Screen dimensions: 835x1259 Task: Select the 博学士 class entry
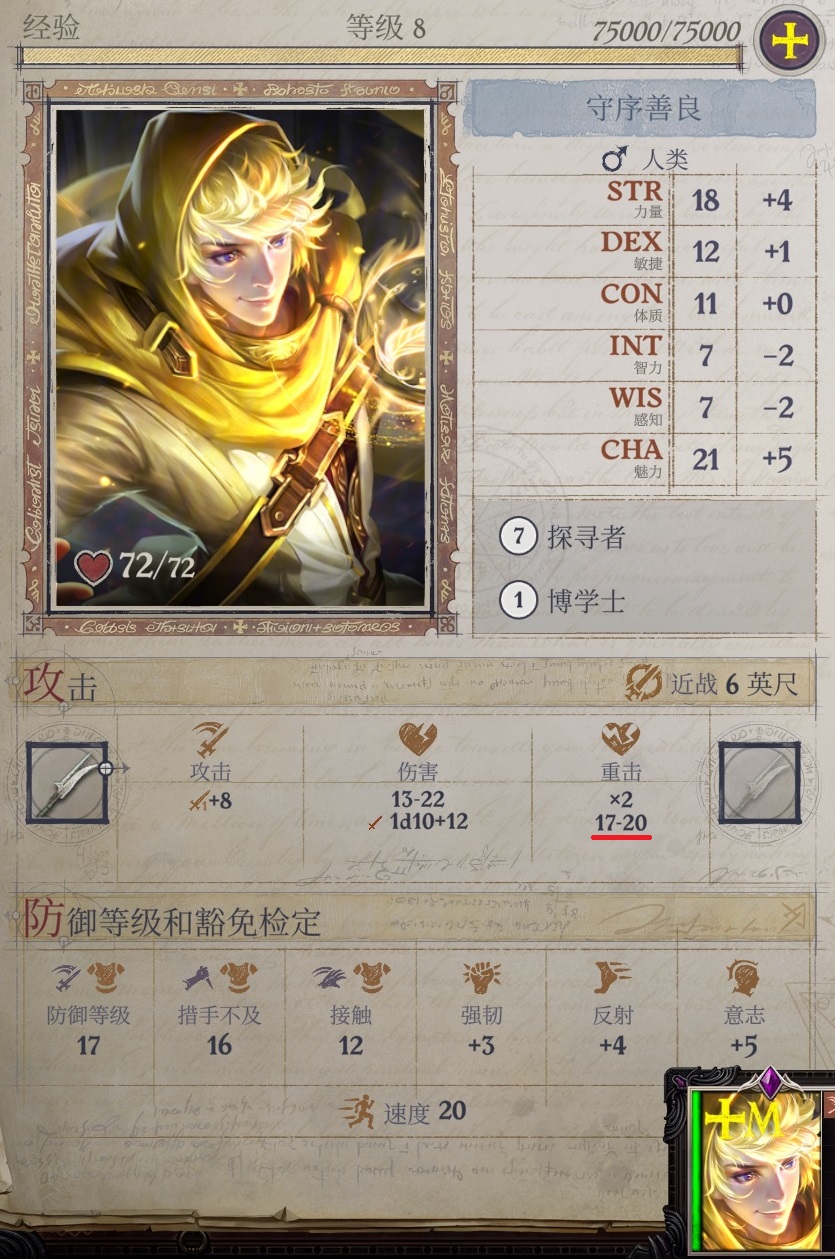tap(644, 600)
